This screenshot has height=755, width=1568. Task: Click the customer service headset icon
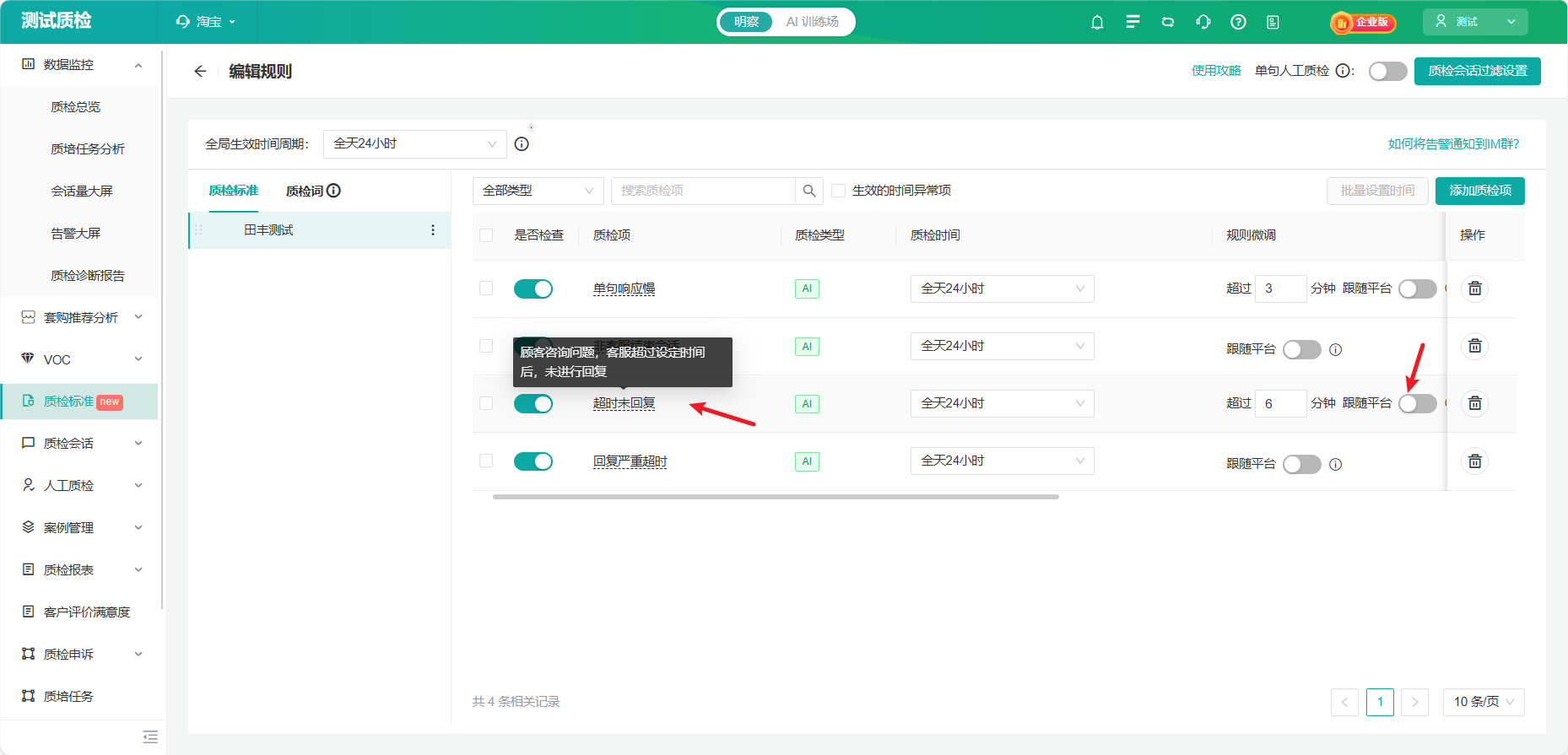(x=1203, y=22)
